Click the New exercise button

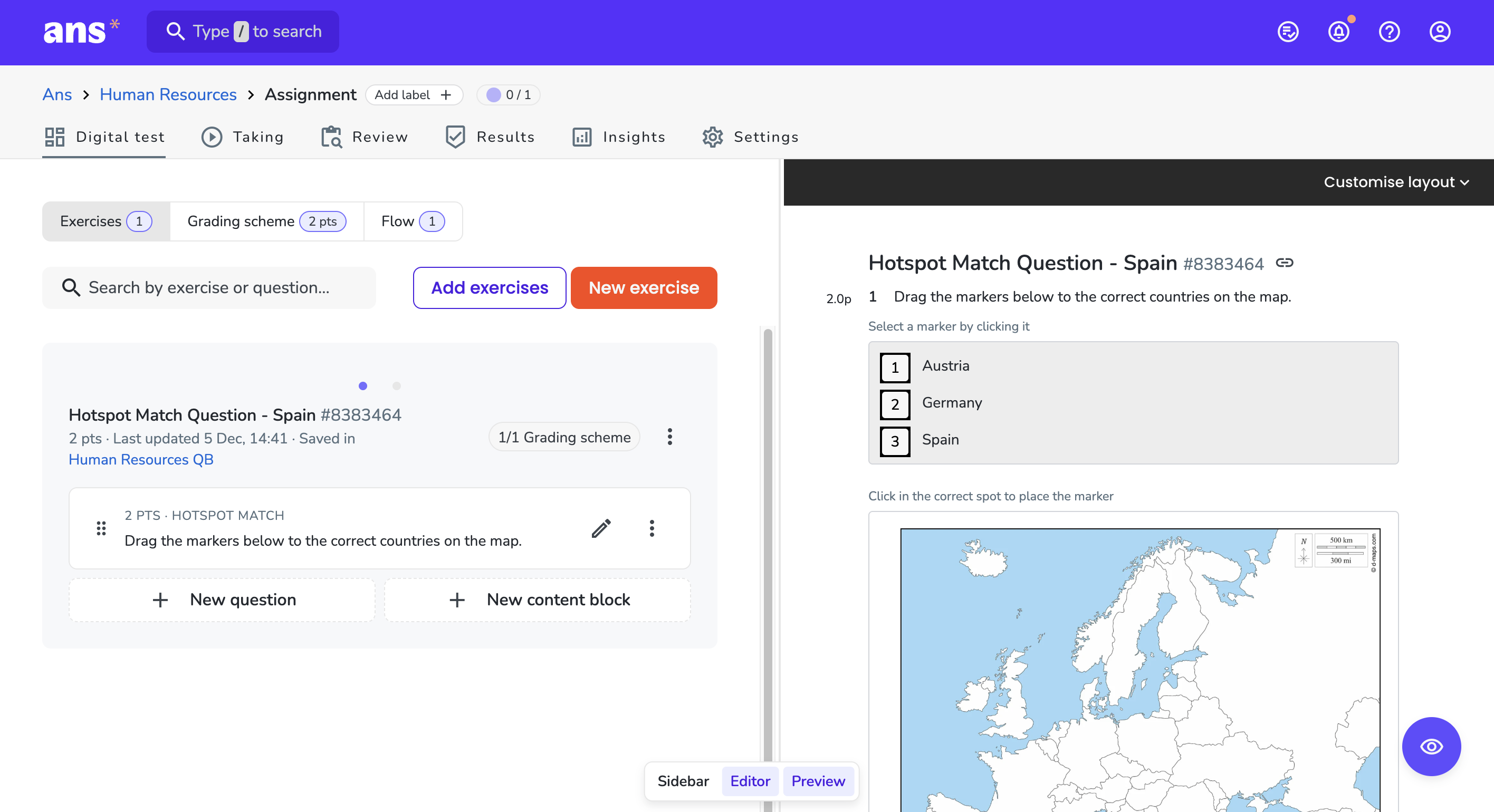(x=644, y=287)
